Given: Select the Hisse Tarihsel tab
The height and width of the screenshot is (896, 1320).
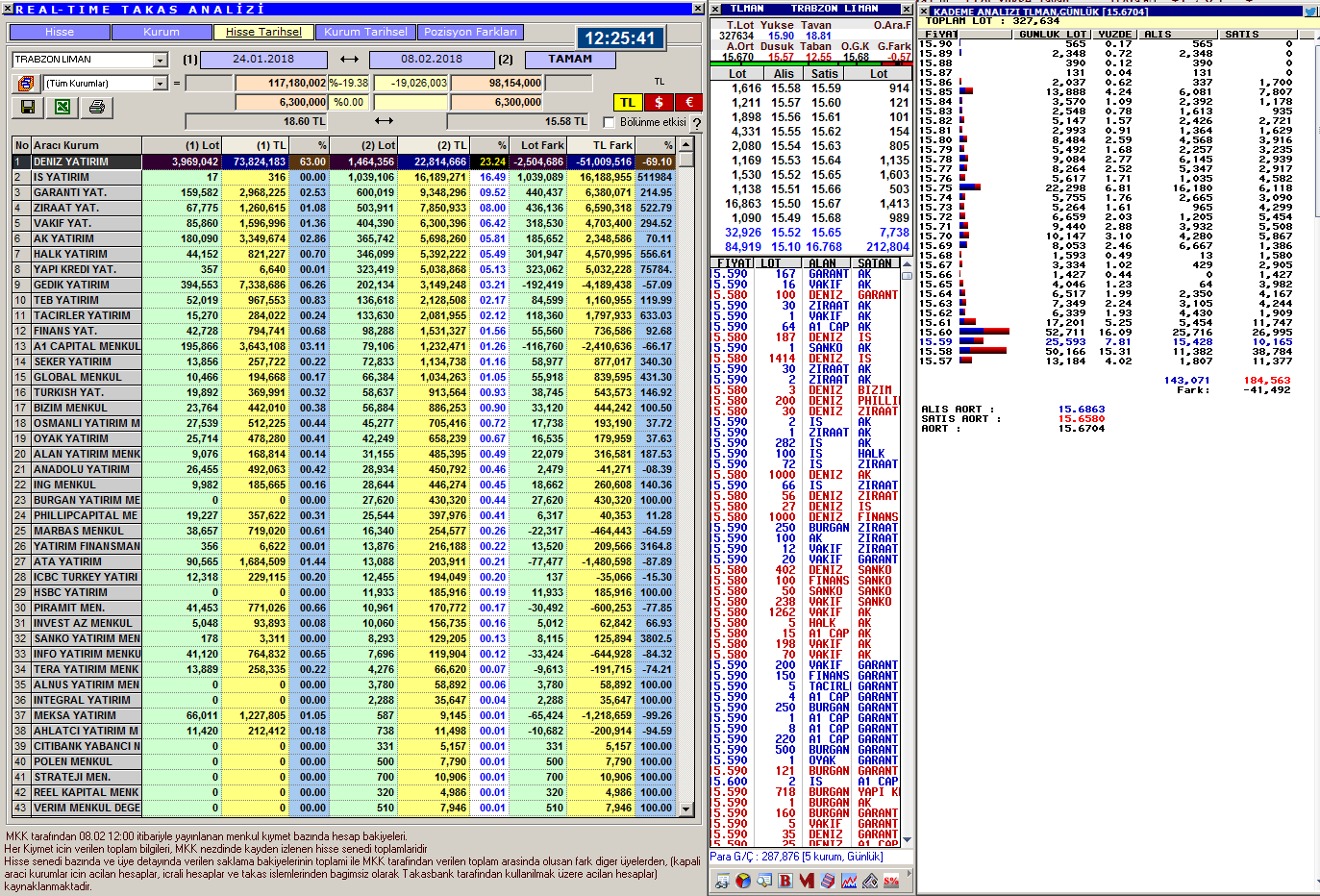Looking at the screenshot, I should pyautogui.click(x=263, y=32).
